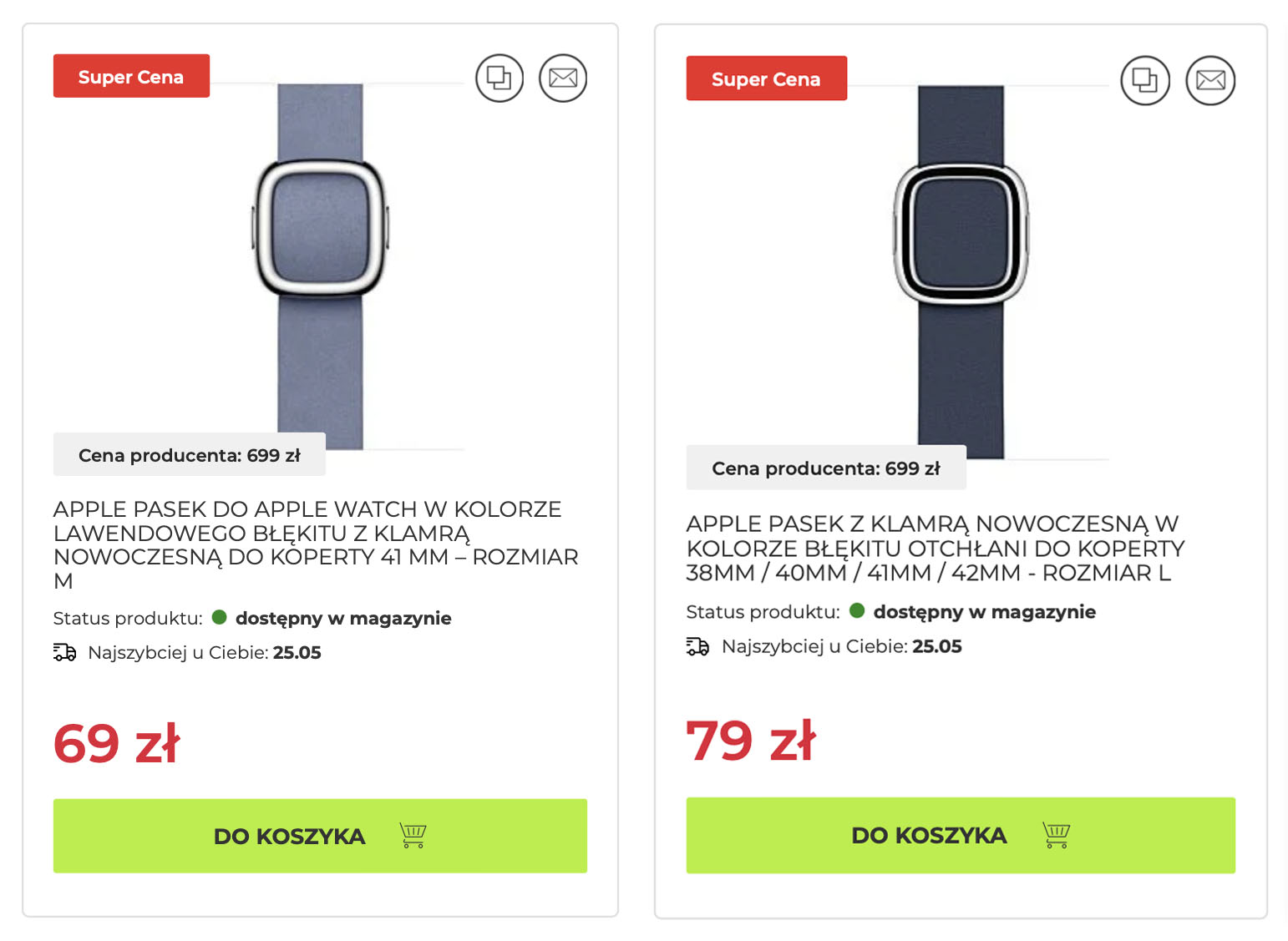Add the 79 zł strap to cart
The height and width of the screenshot is (941, 1288).
point(961,835)
